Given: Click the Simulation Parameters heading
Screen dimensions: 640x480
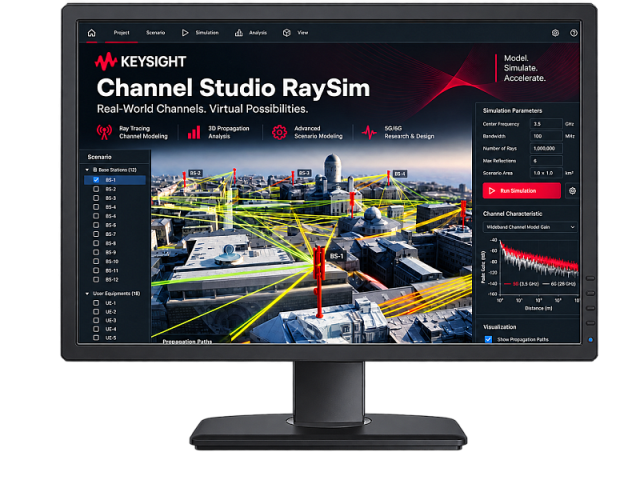Looking at the screenshot, I should point(512,111).
